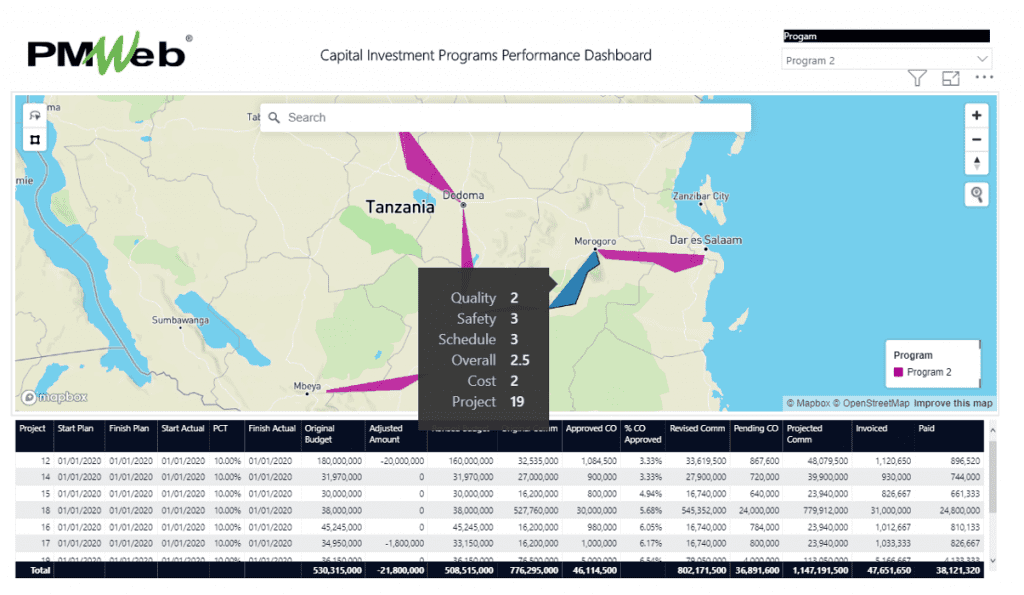Click the PMWeb logo
The image size is (1024, 595).
tap(109, 54)
